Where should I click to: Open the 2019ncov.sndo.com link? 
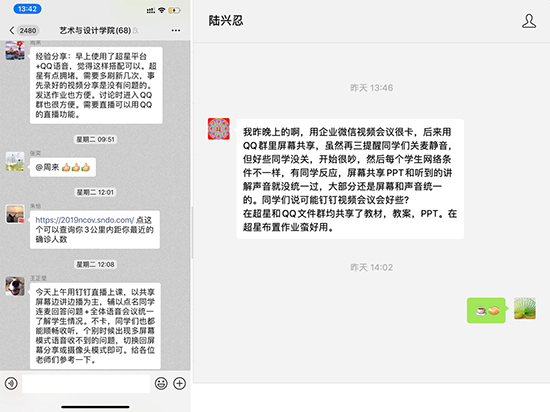tap(85, 220)
